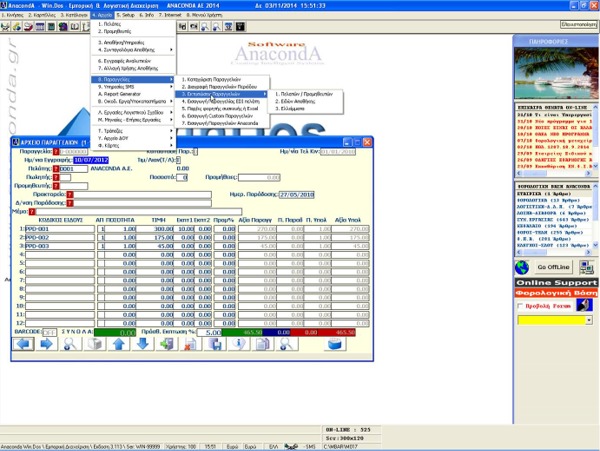
Task: Click the blue forum image icon
Action: pos(584,306)
